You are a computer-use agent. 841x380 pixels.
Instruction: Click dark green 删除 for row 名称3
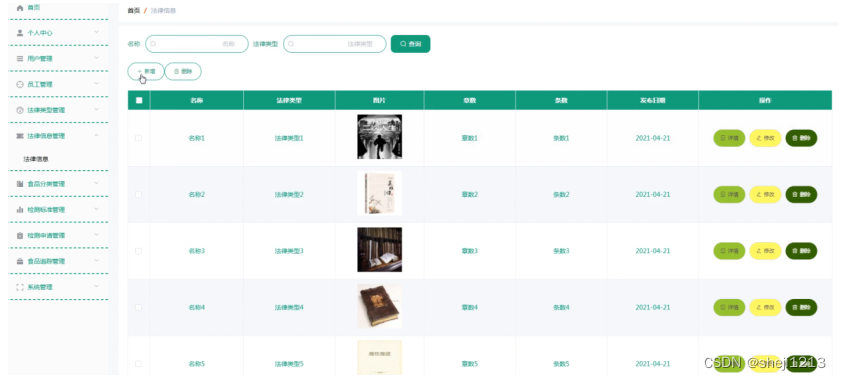tap(801, 251)
